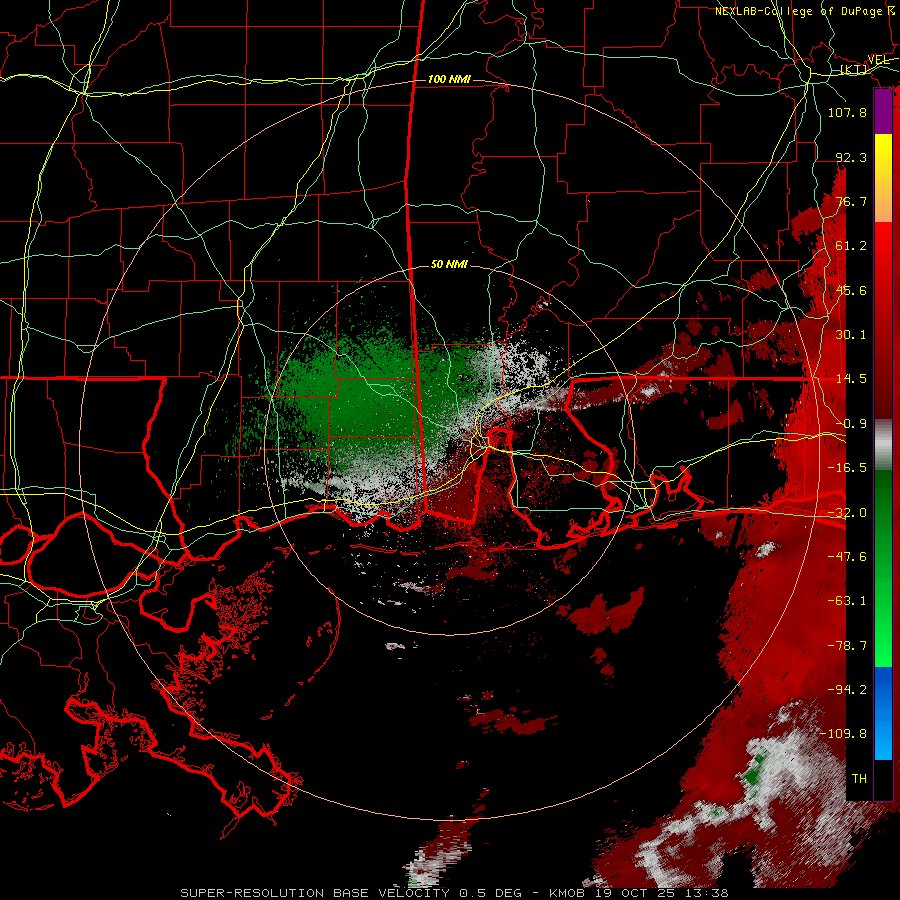
Task: Click the 30.1 velocity legend value
Action: tap(851, 335)
